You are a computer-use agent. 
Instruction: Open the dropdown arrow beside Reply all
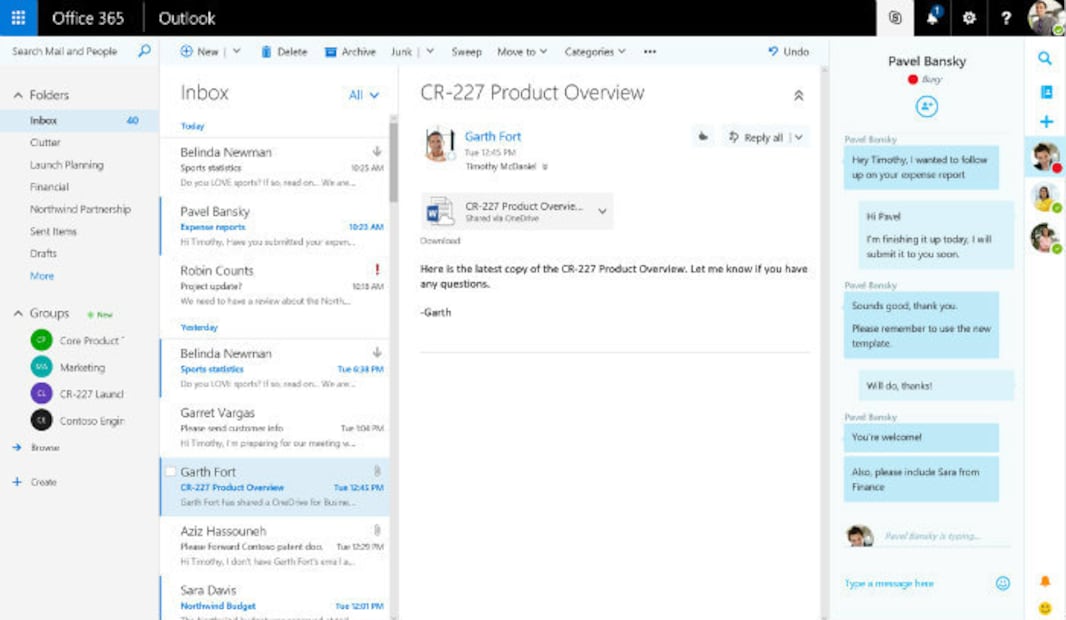(x=799, y=137)
